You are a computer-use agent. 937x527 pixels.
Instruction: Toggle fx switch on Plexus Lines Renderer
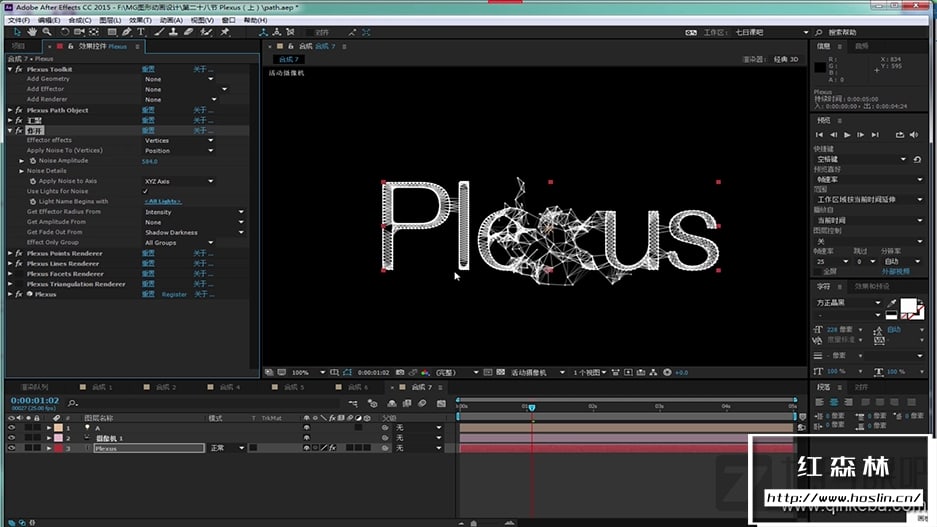(x=19, y=264)
